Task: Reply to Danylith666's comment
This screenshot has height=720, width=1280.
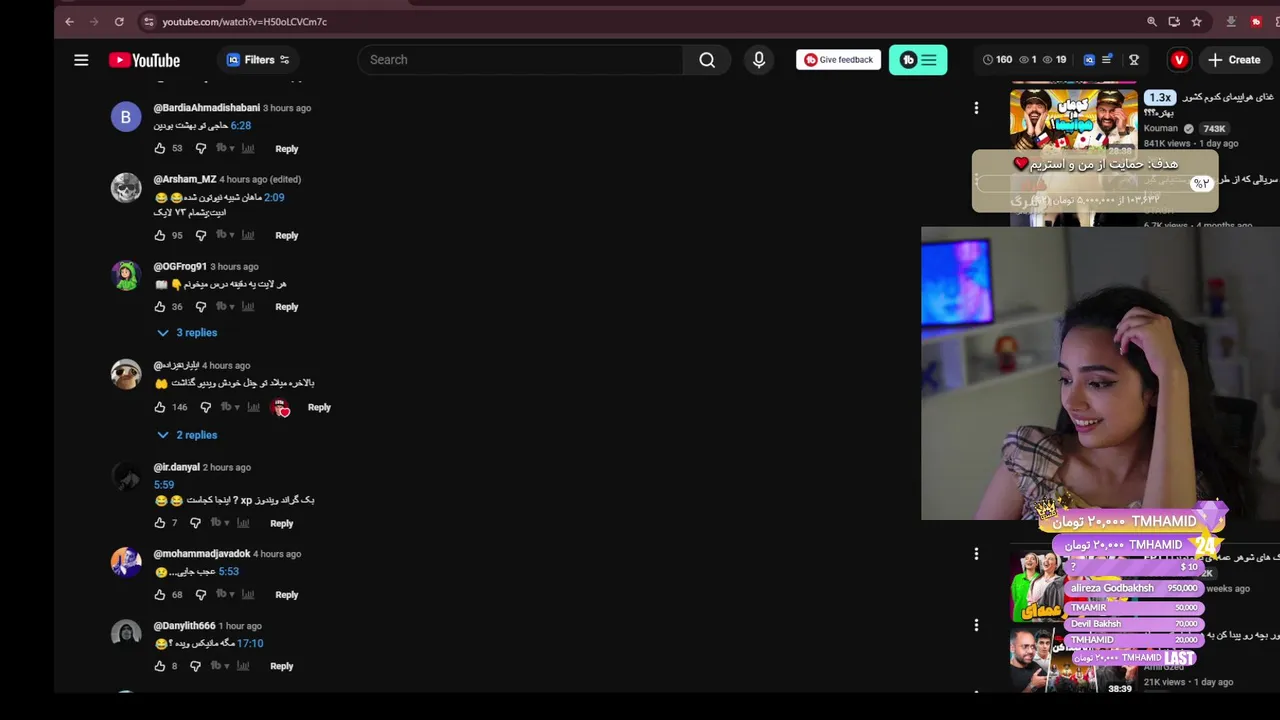Action: pos(281,666)
